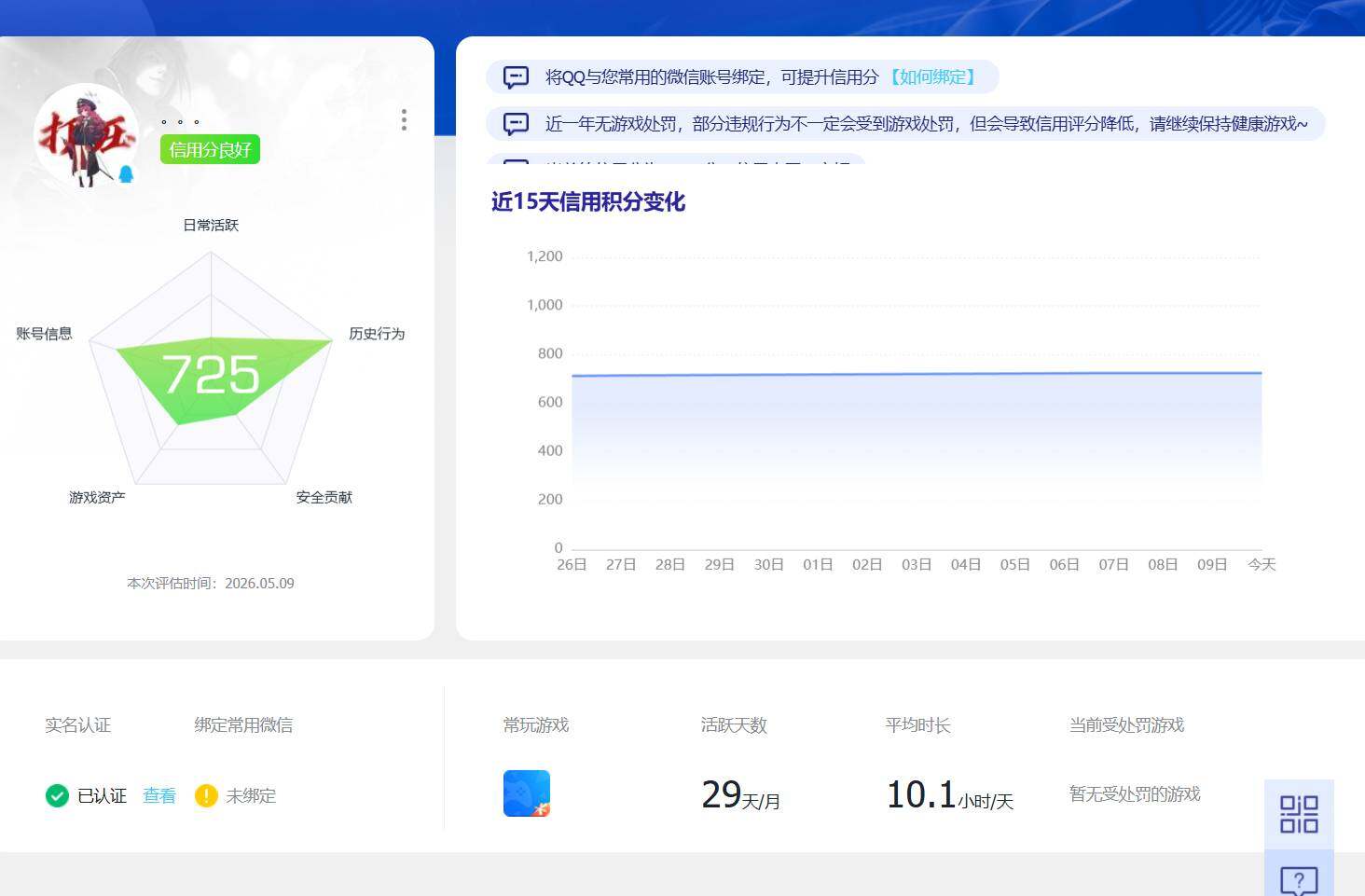Screen dimensions: 1365x896
Task: Open the QR code floating button
Action: pyautogui.click(x=1299, y=814)
